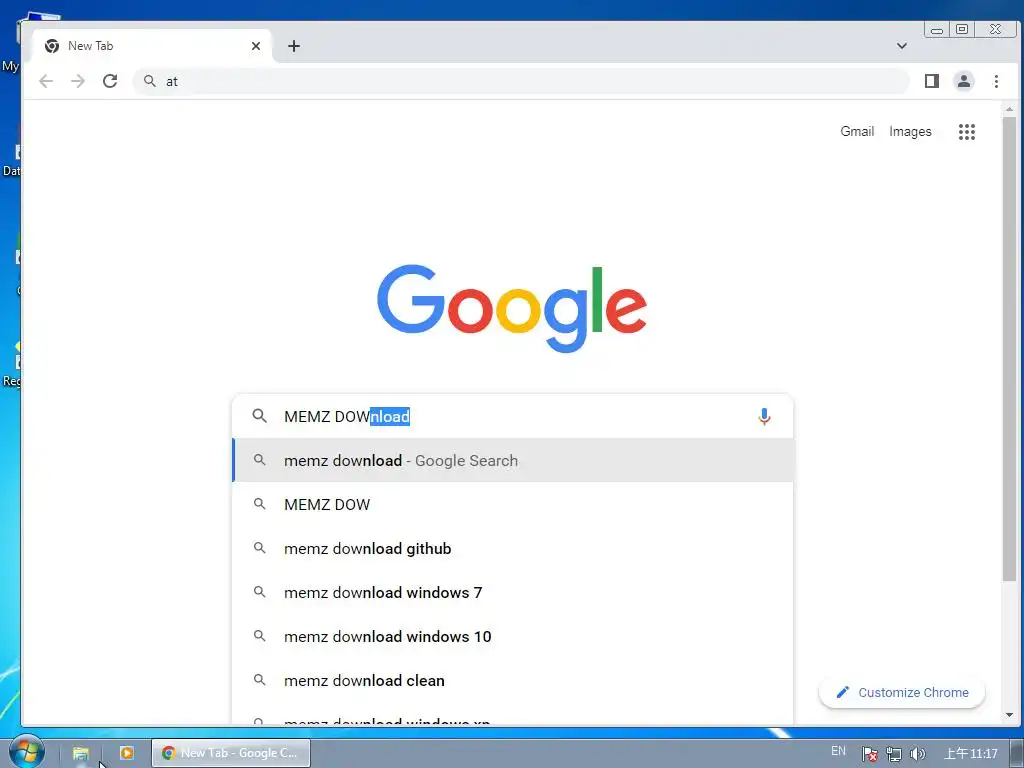This screenshot has height=768, width=1024.
Task: Open the Action Center flag tray icon
Action: pos(869,754)
